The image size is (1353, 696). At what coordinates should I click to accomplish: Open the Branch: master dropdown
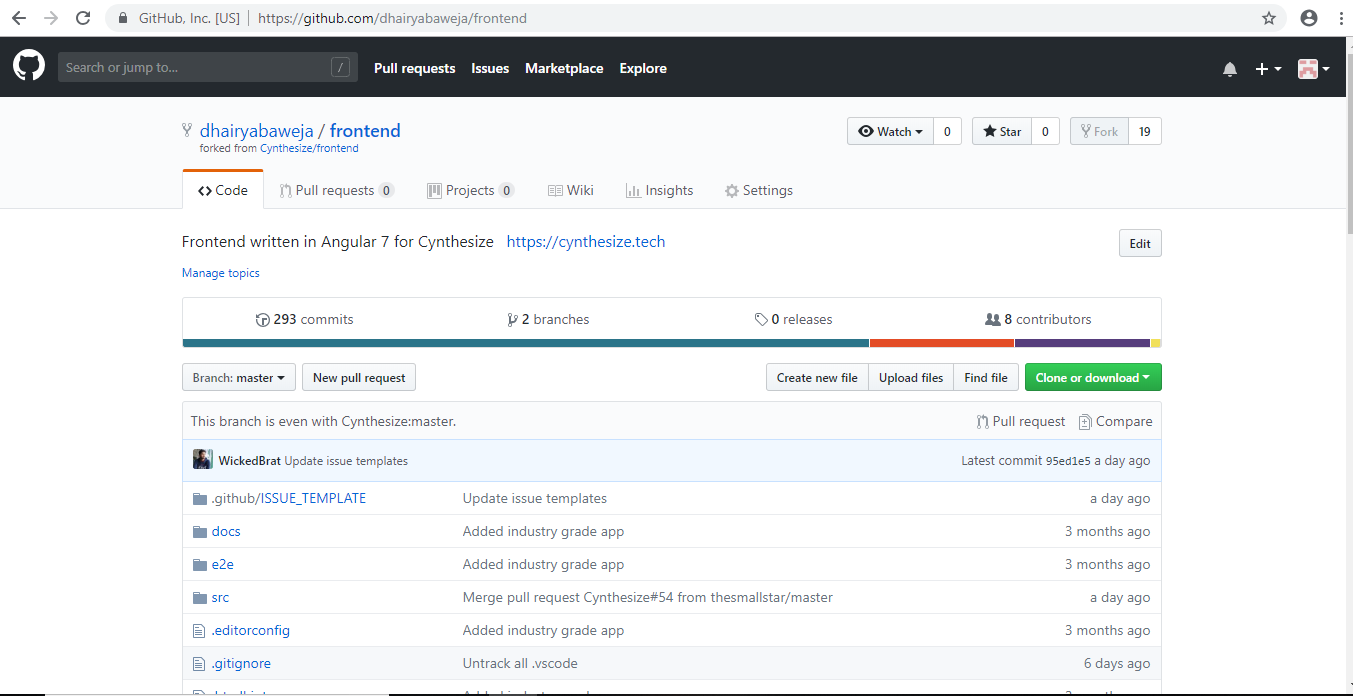coord(239,377)
